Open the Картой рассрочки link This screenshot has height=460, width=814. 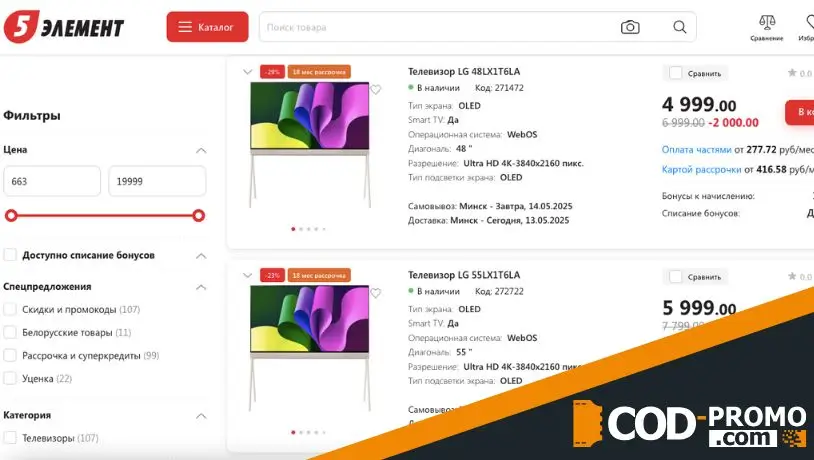(x=701, y=169)
